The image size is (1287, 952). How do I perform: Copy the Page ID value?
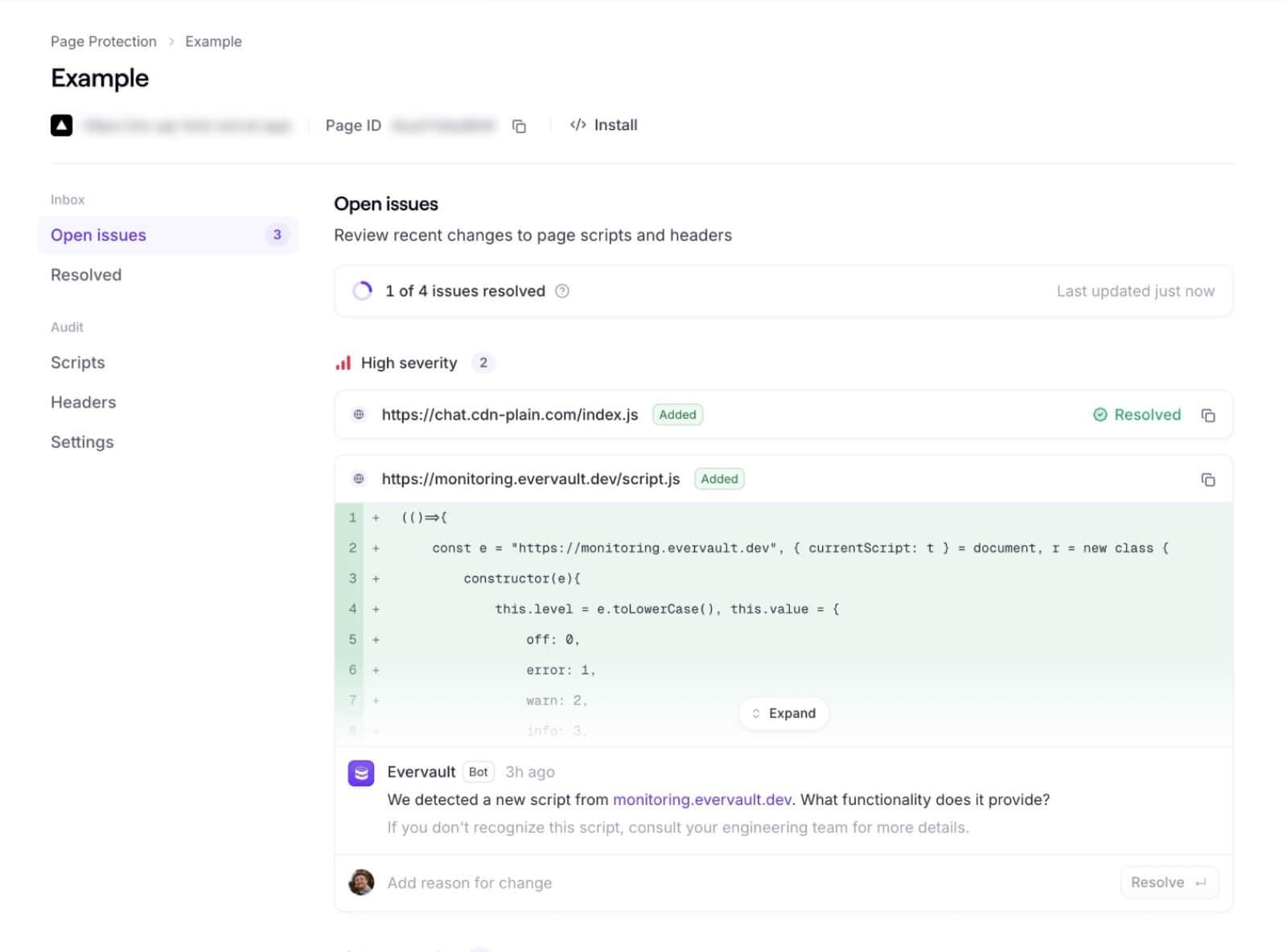519,126
